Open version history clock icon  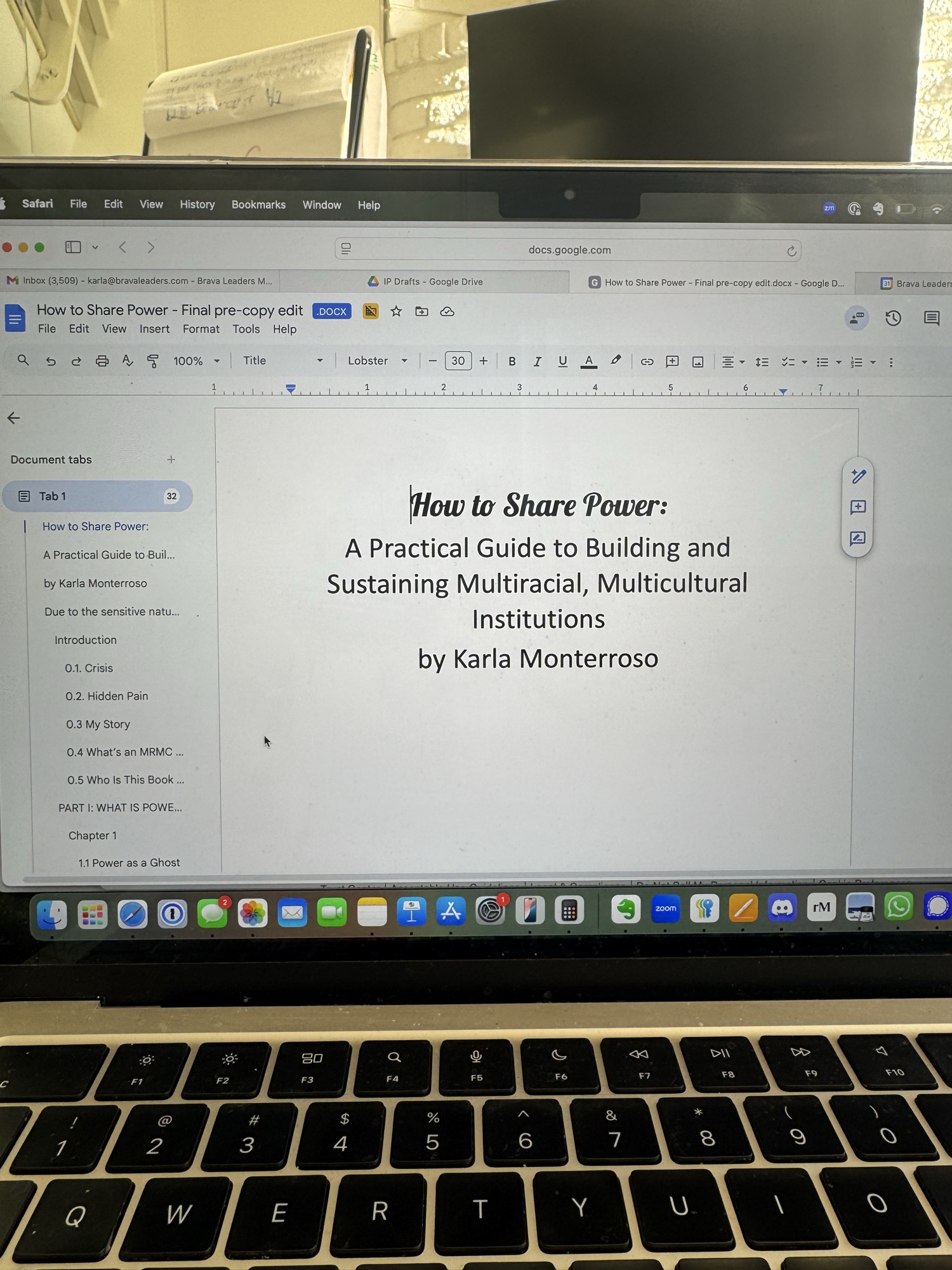click(x=893, y=318)
